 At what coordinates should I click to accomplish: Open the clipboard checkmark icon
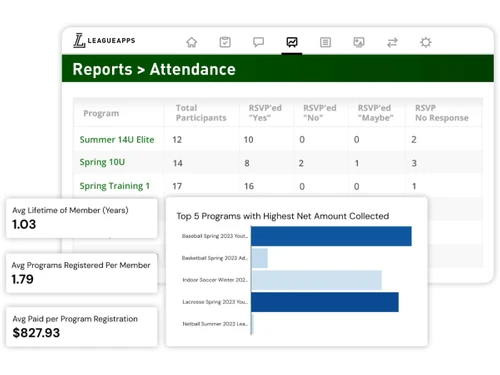[225, 42]
